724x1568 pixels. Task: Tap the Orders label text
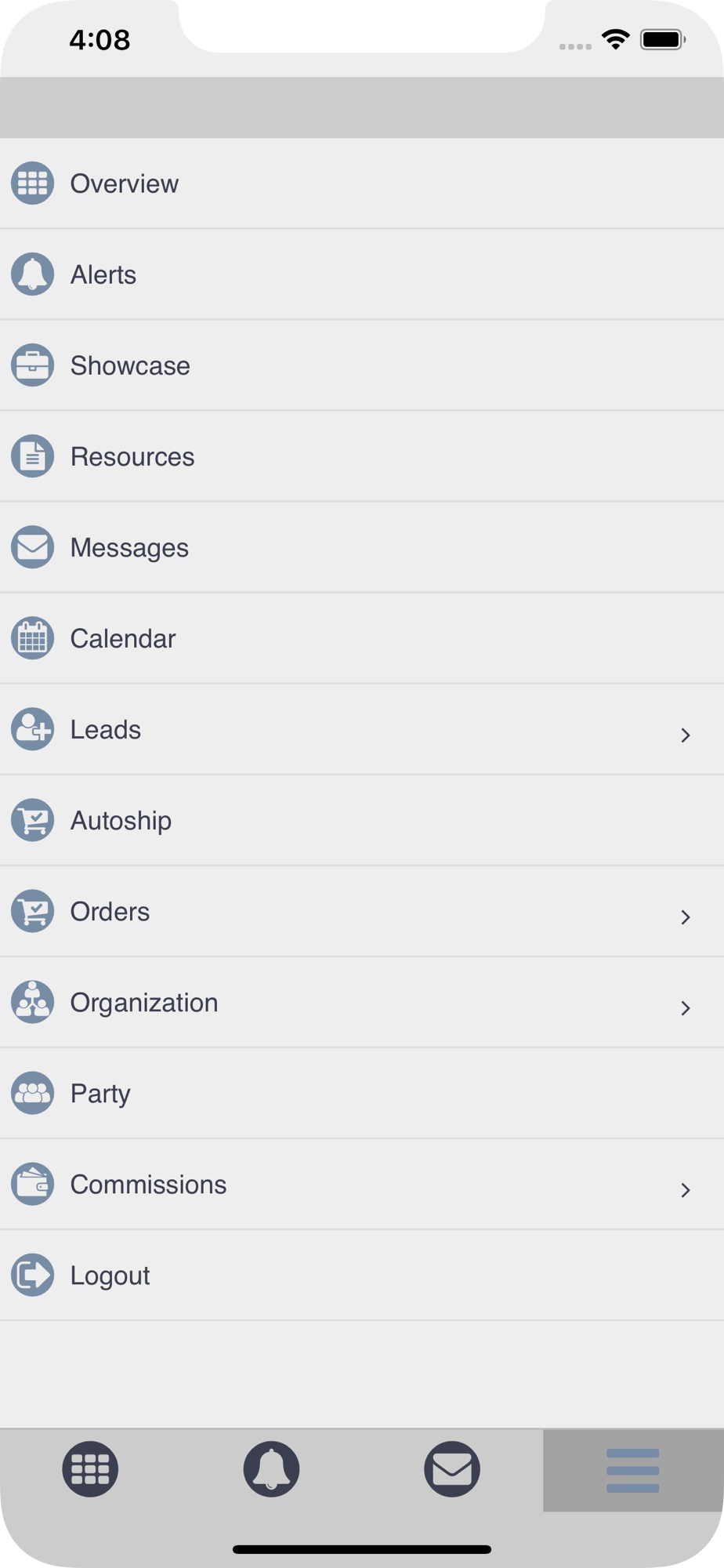point(110,912)
